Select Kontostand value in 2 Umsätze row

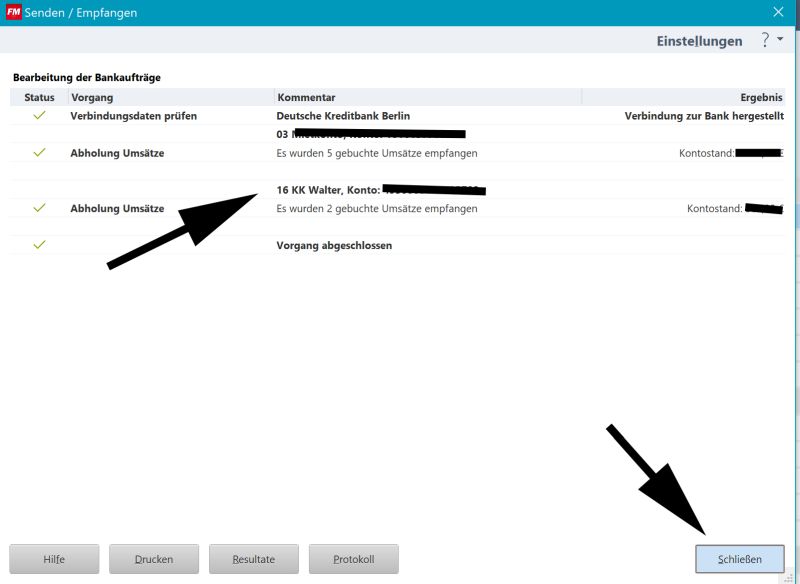point(735,209)
